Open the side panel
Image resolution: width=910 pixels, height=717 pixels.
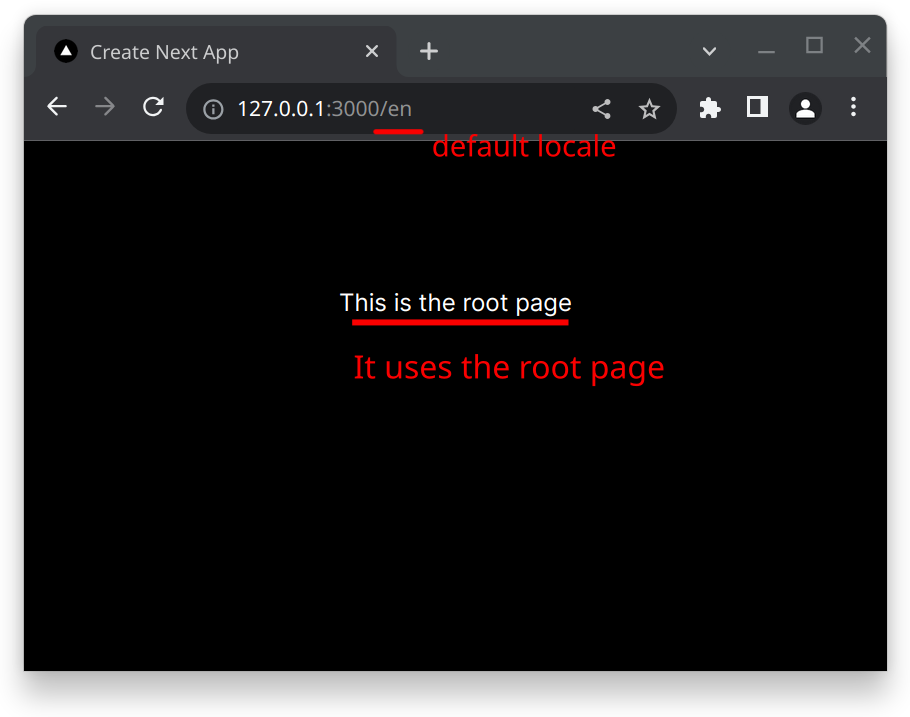pyautogui.click(x=757, y=107)
